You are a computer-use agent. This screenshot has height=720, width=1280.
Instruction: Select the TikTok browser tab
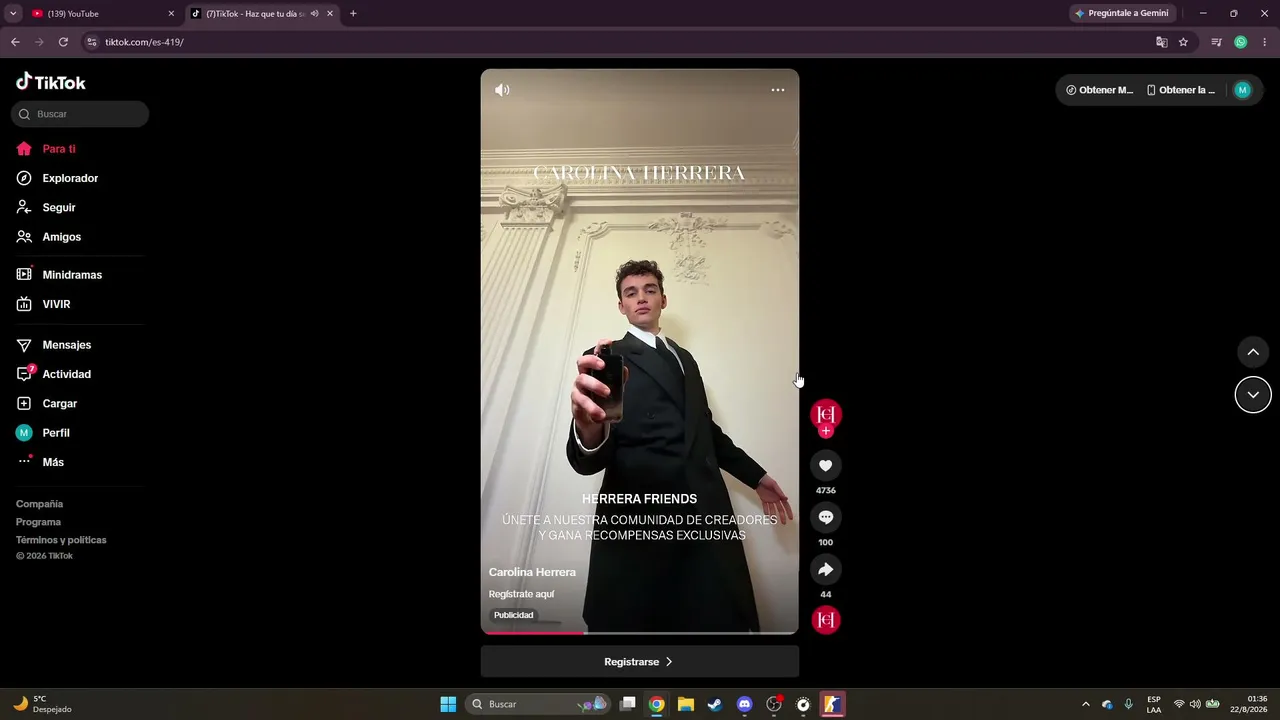tap(262, 14)
